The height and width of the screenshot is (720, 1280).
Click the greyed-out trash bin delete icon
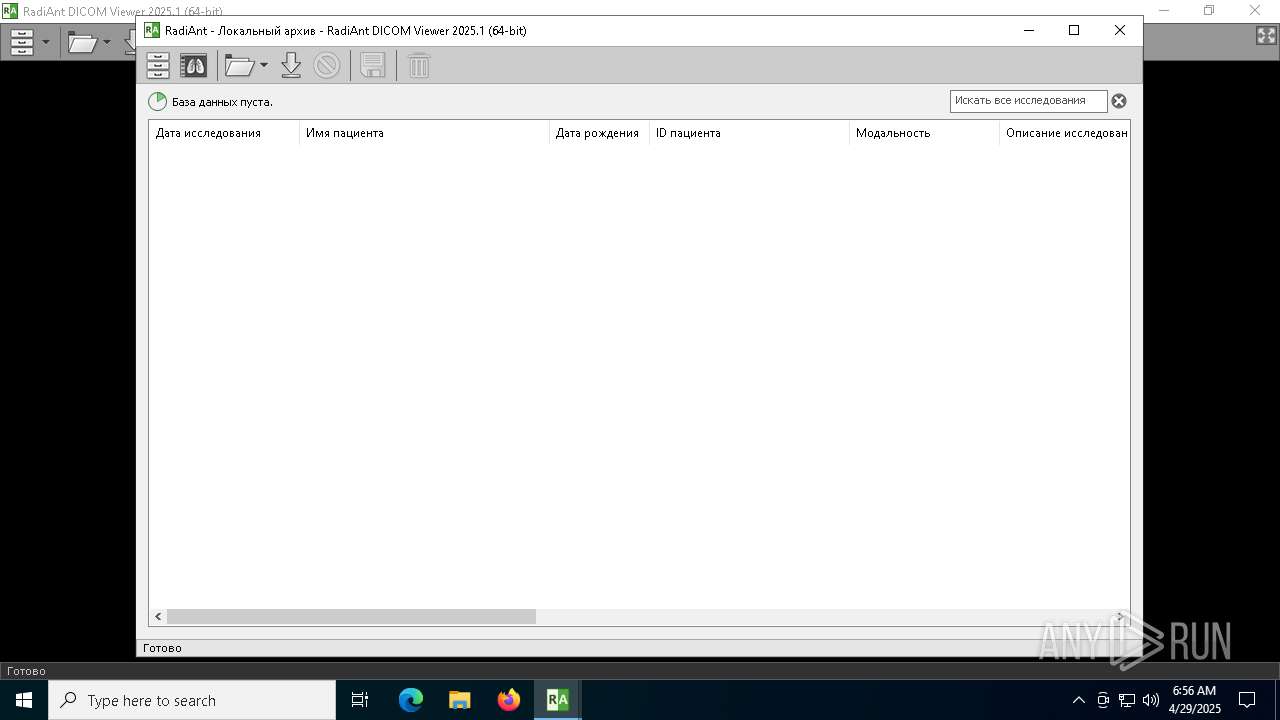point(419,66)
